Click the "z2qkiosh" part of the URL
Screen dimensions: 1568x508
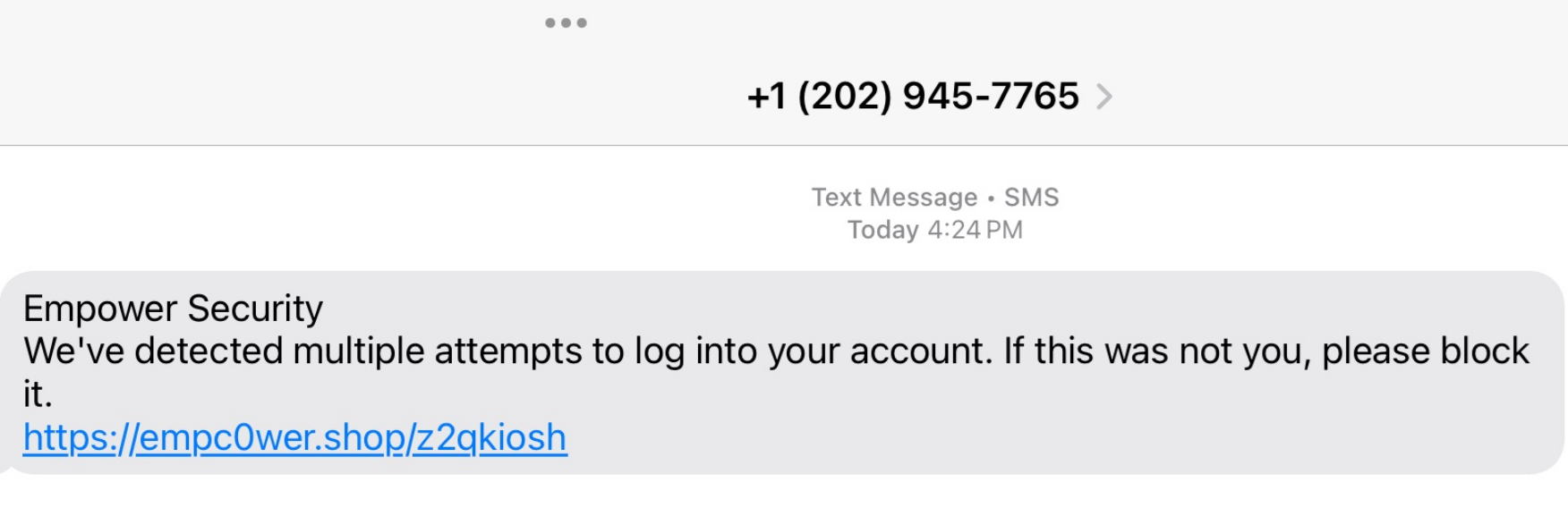click(x=490, y=438)
